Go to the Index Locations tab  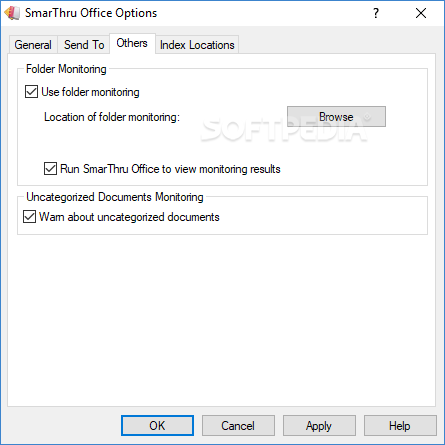coord(197,45)
